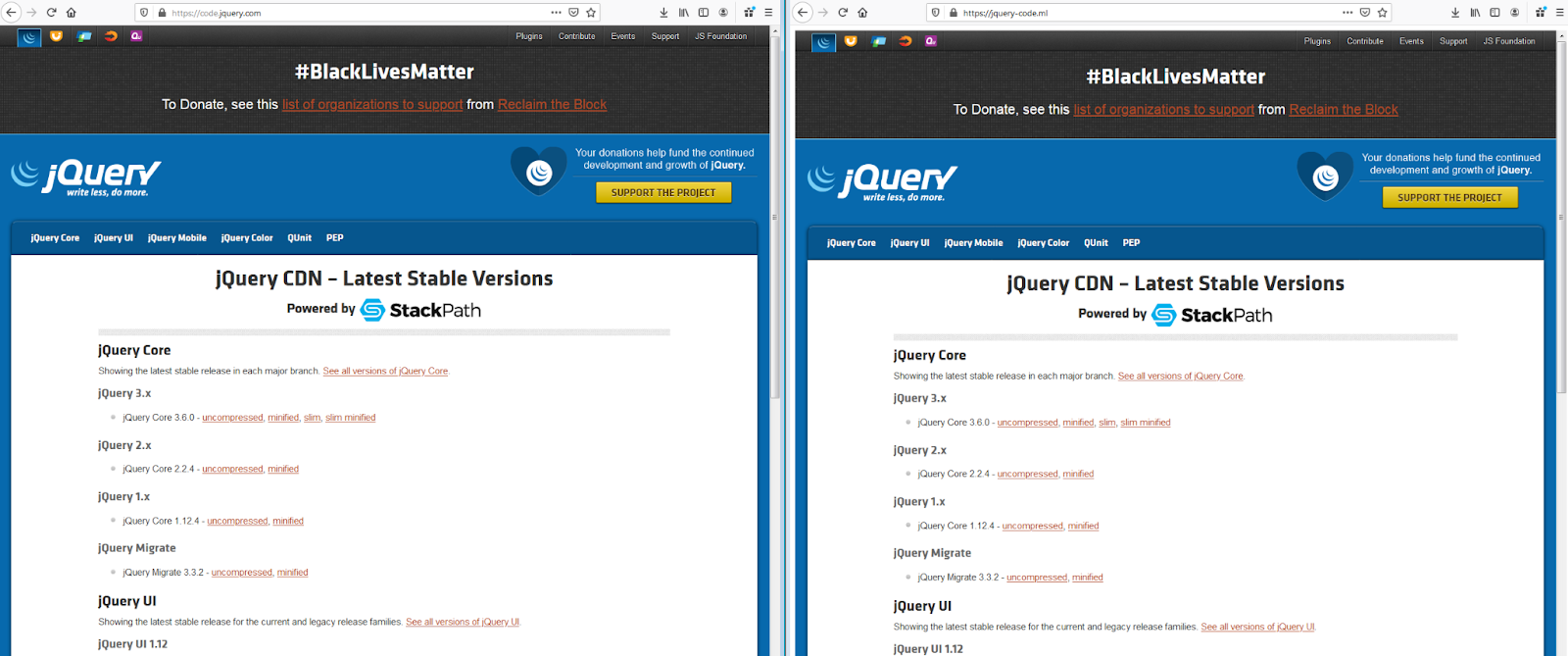The height and width of the screenshot is (656, 1568).
Task: Open Contribute menu in left window
Action: click(x=577, y=36)
